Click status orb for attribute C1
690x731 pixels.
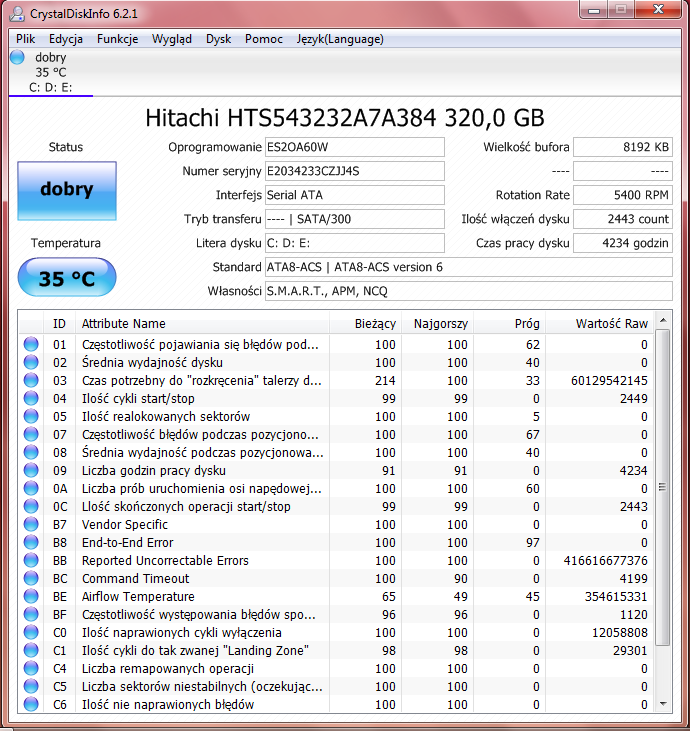click(x=31, y=651)
